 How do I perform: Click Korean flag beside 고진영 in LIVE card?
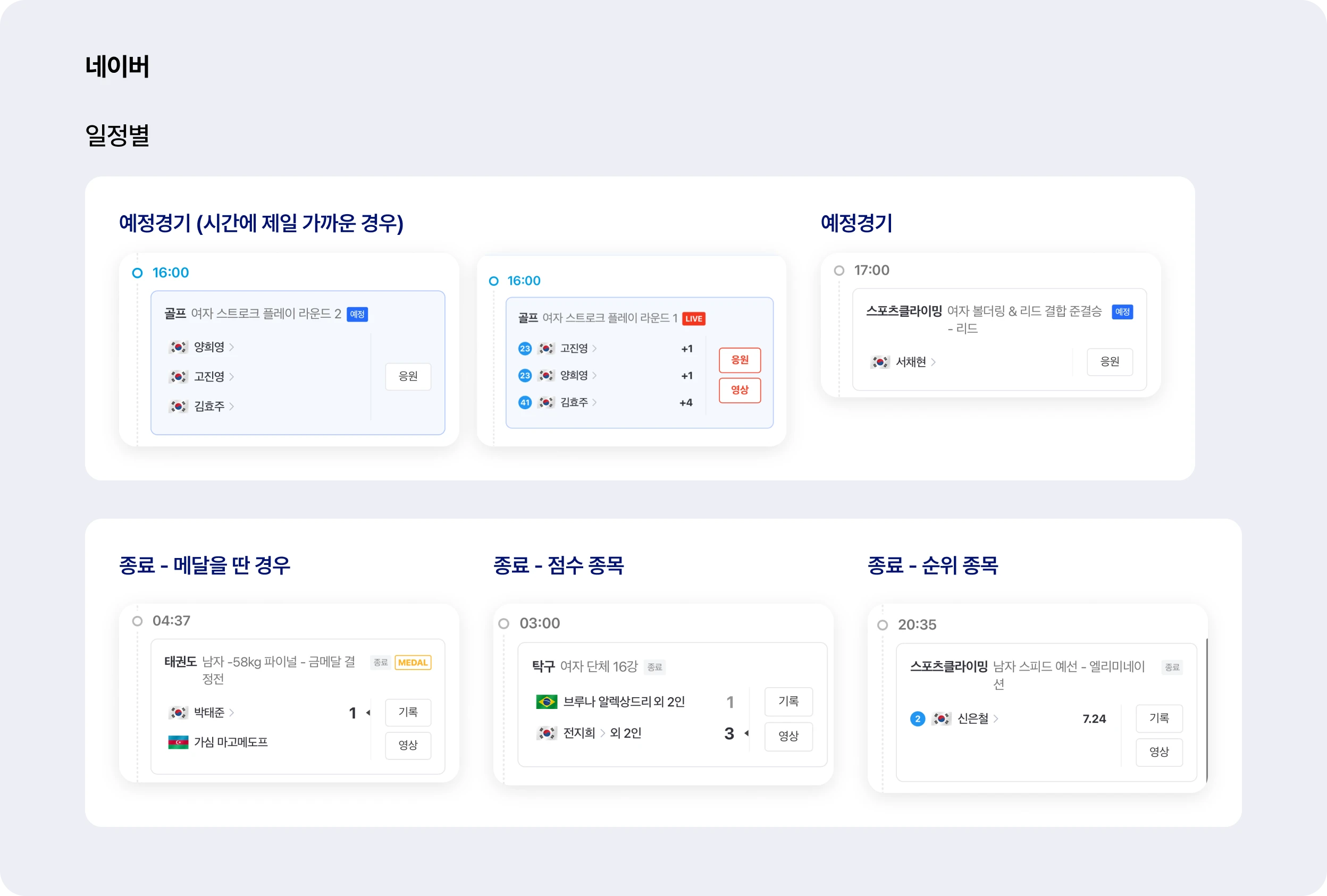pos(547,348)
